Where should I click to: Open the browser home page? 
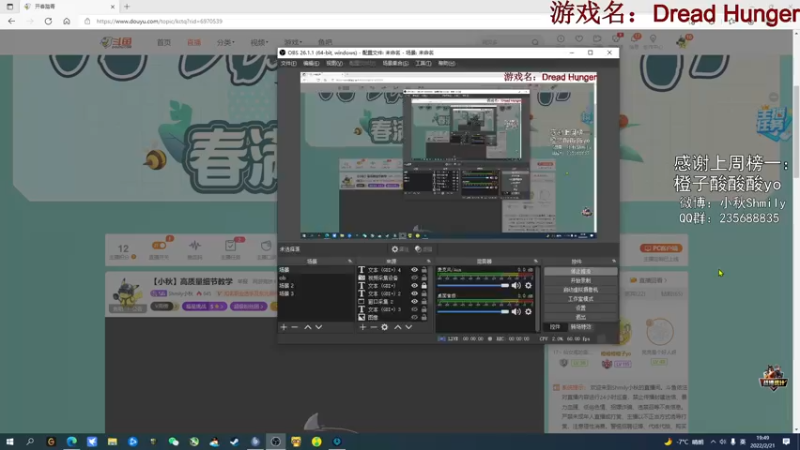point(67,21)
